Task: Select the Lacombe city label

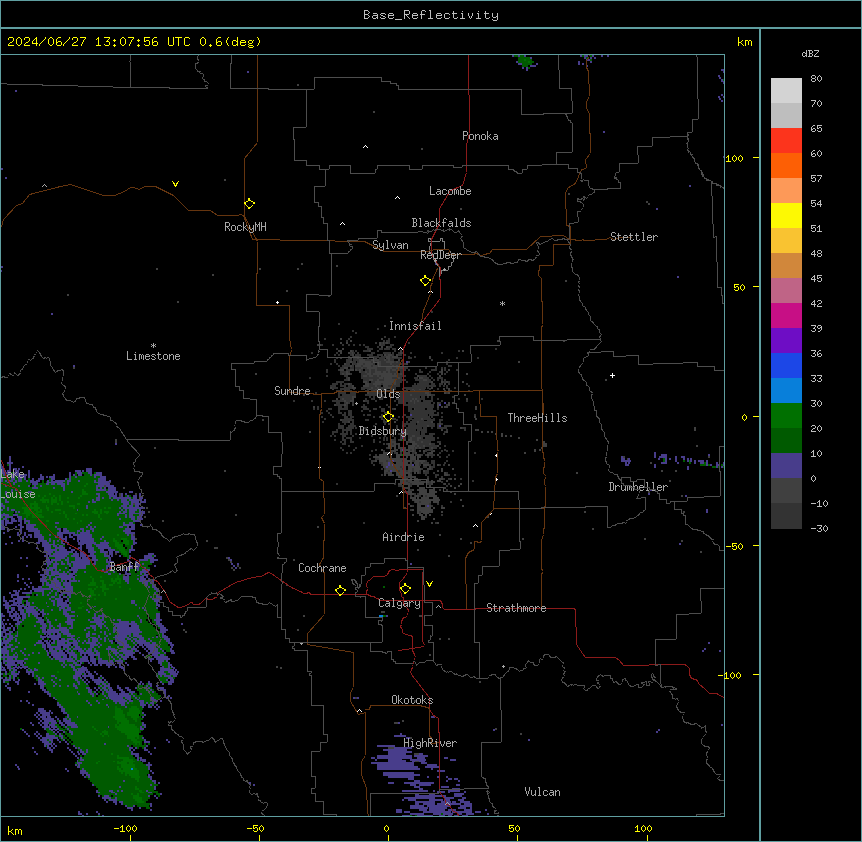Action: pos(450,191)
